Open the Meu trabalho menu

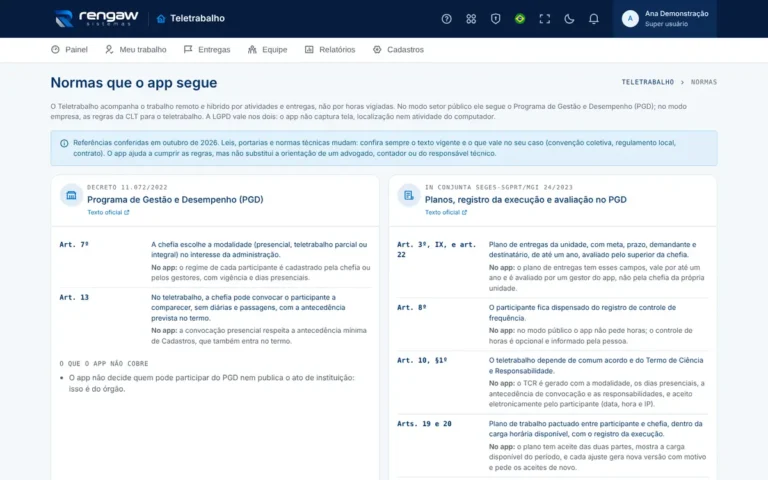pyautogui.click(x=136, y=49)
